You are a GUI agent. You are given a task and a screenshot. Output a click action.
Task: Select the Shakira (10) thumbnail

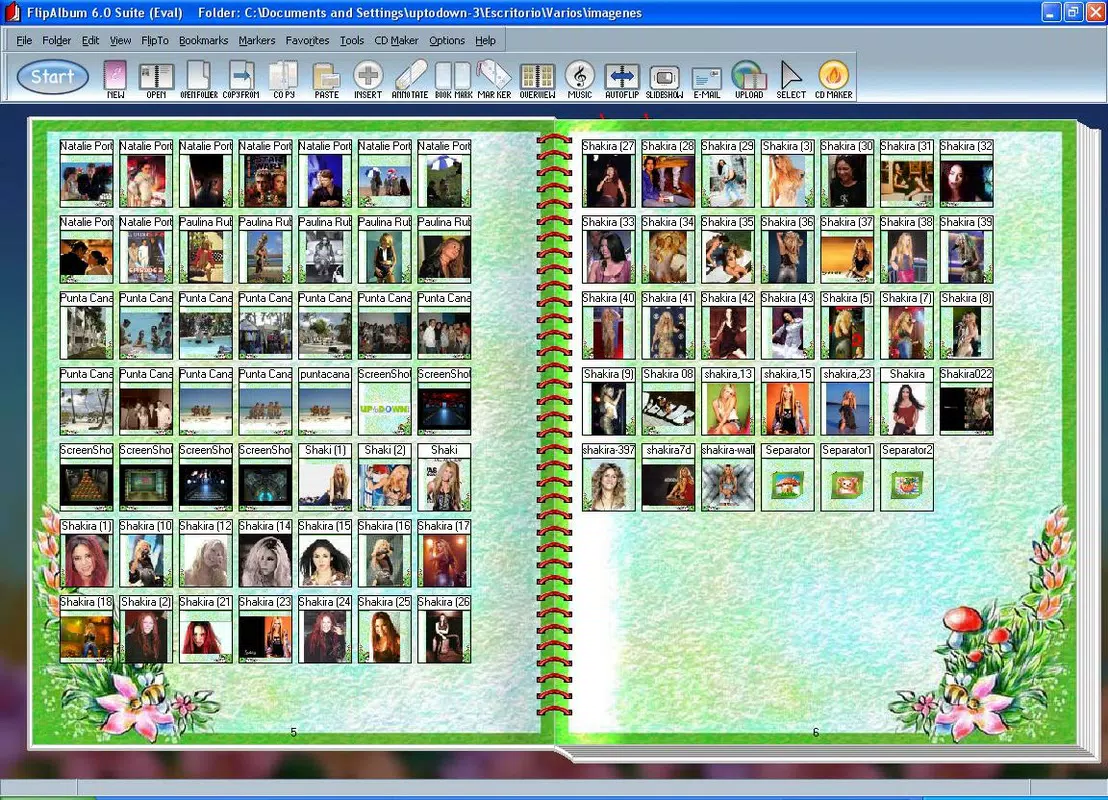click(x=146, y=553)
